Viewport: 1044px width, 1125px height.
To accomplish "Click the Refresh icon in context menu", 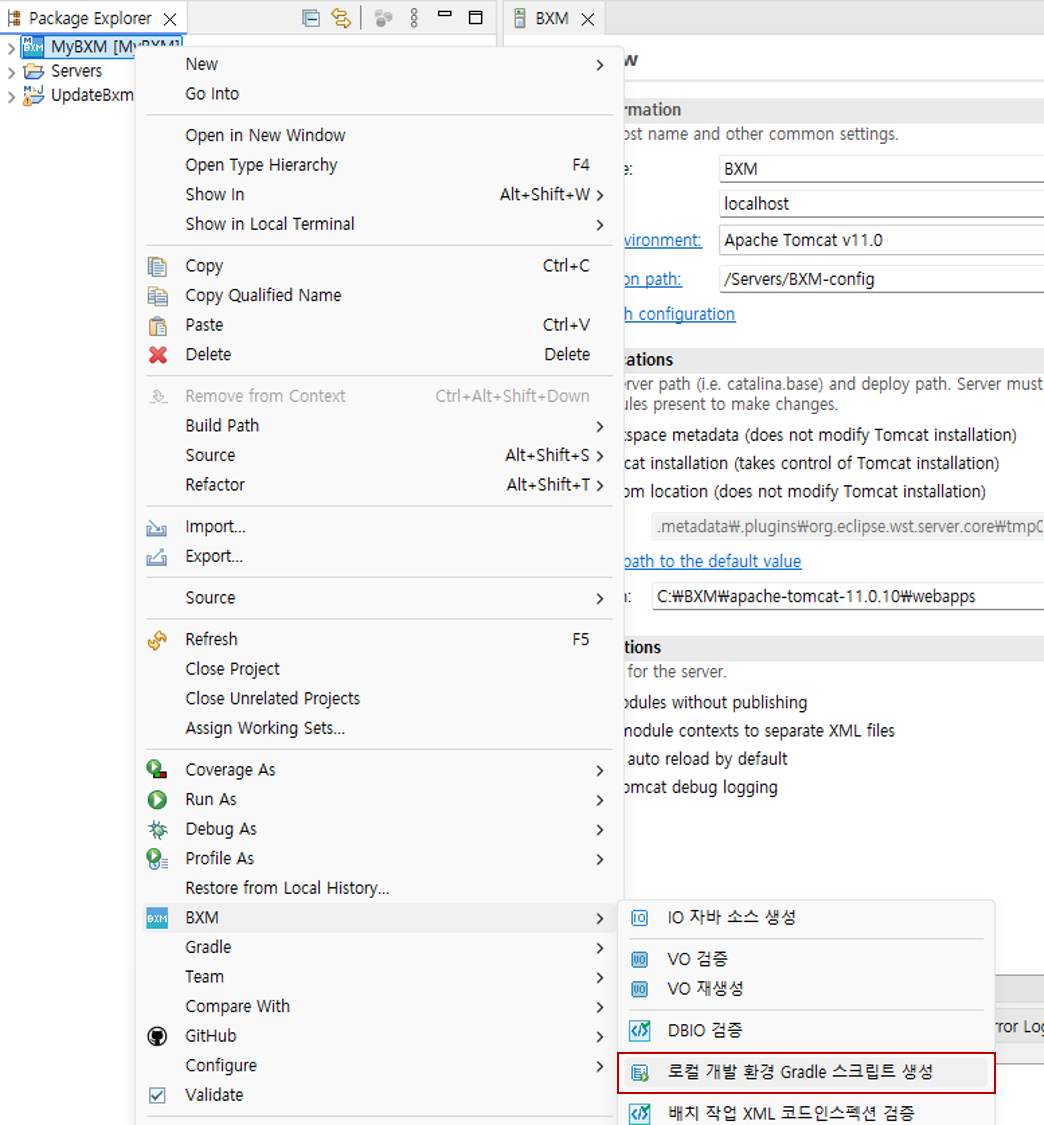I will click(x=157, y=640).
